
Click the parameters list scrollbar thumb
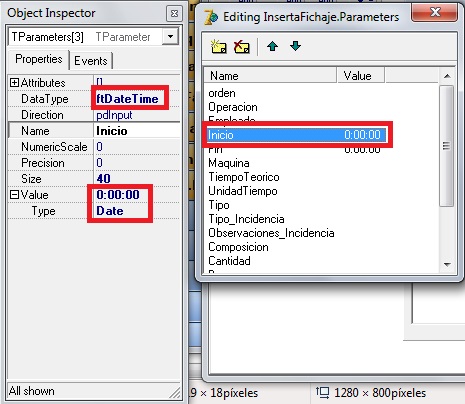(x=447, y=146)
